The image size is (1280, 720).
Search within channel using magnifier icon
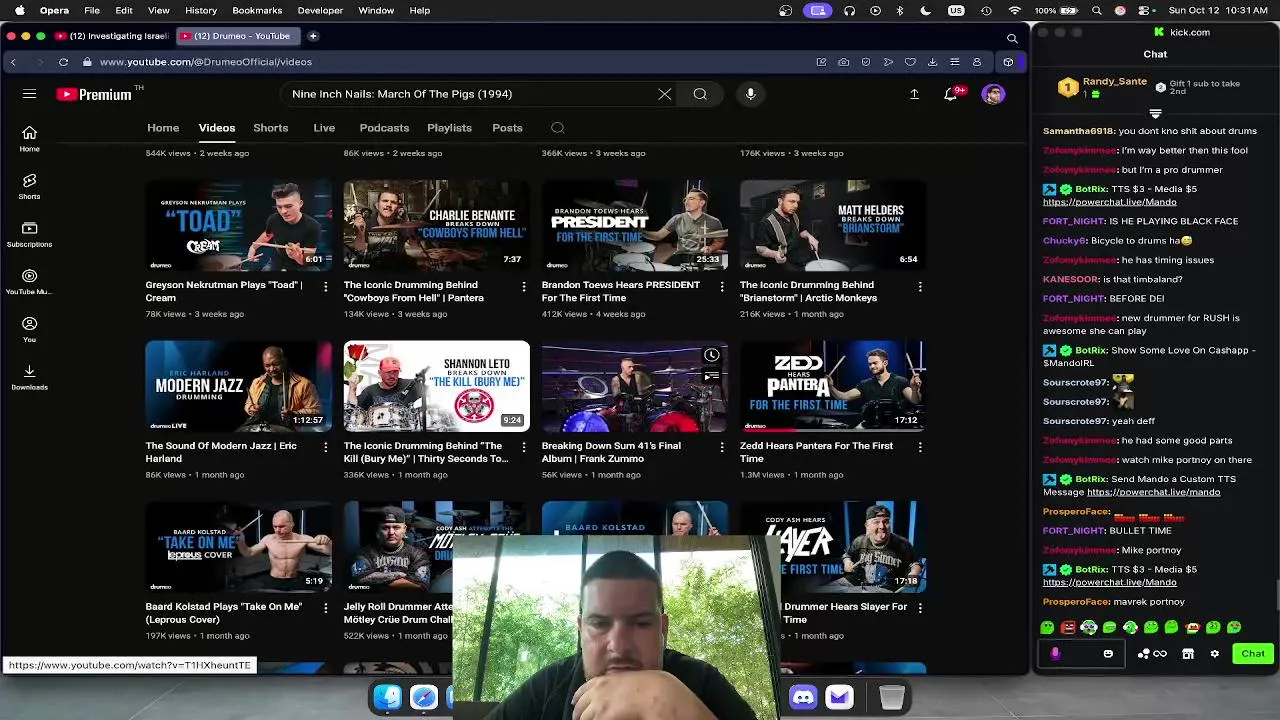coord(558,128)
